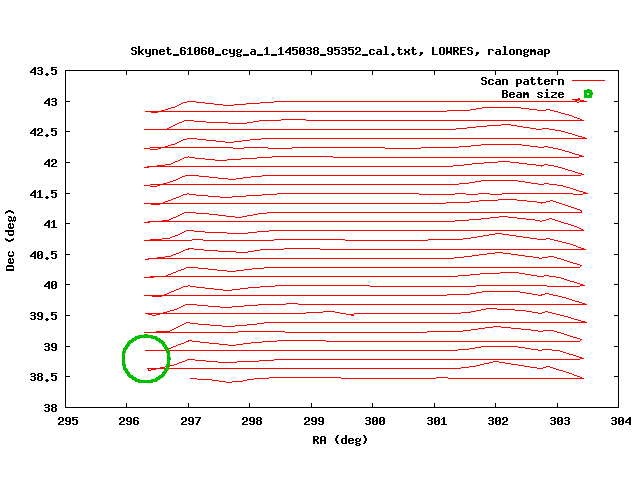
Task: Click the green beam size marker in legend
Action: (x=588, y=94)
